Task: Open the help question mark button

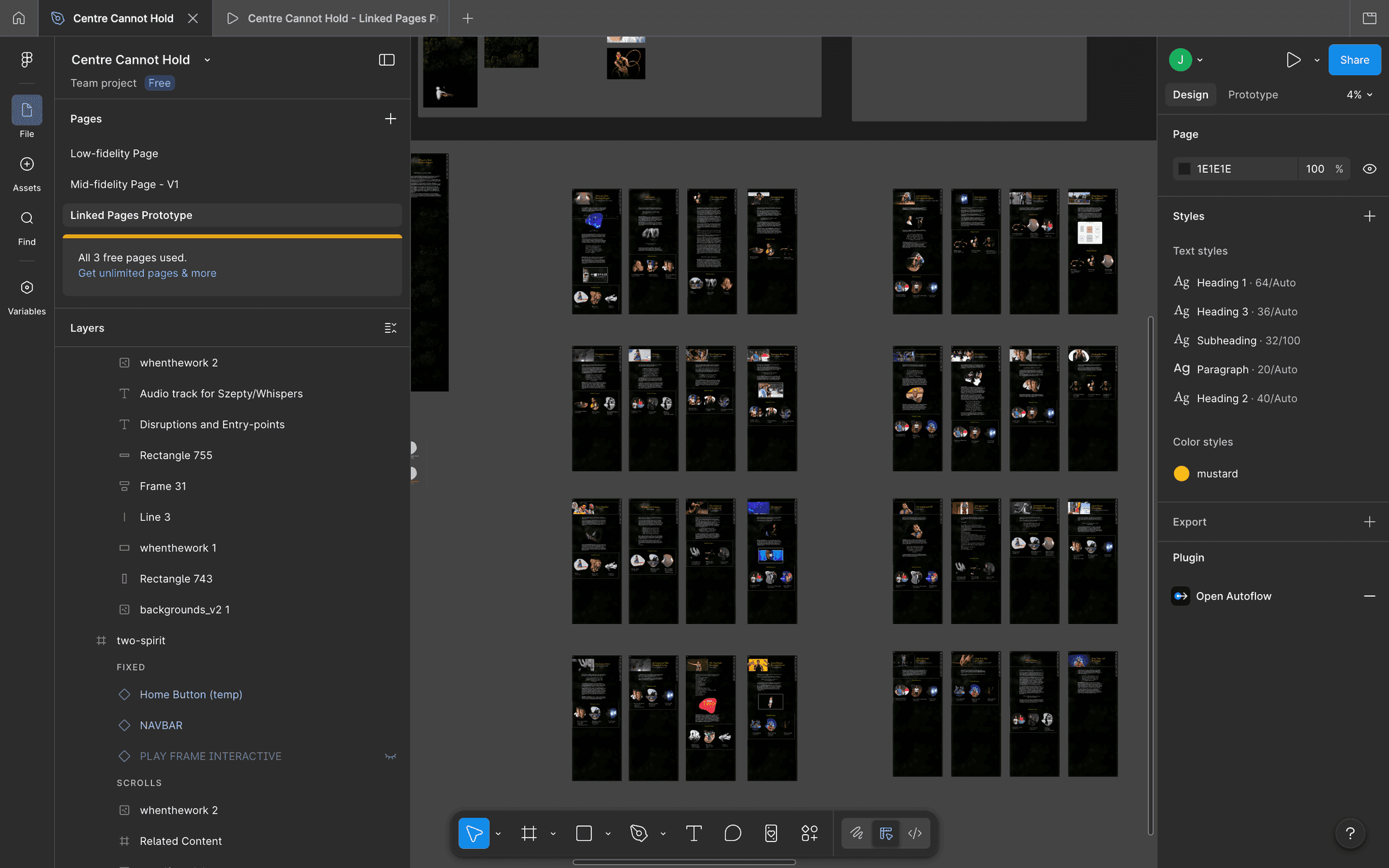Action: 1350,833
